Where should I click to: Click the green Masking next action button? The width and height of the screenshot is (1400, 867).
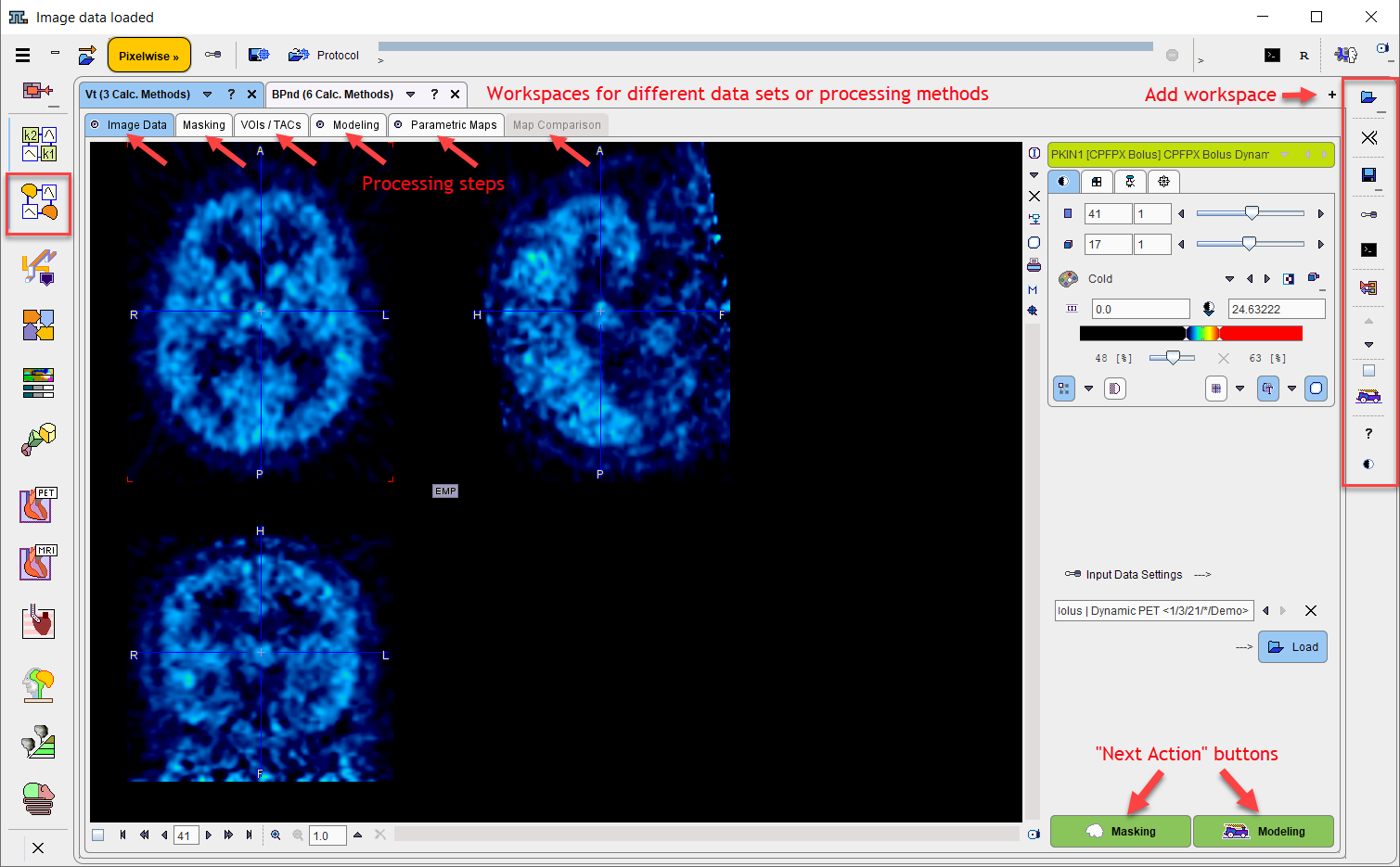(x=1121, y=832)
